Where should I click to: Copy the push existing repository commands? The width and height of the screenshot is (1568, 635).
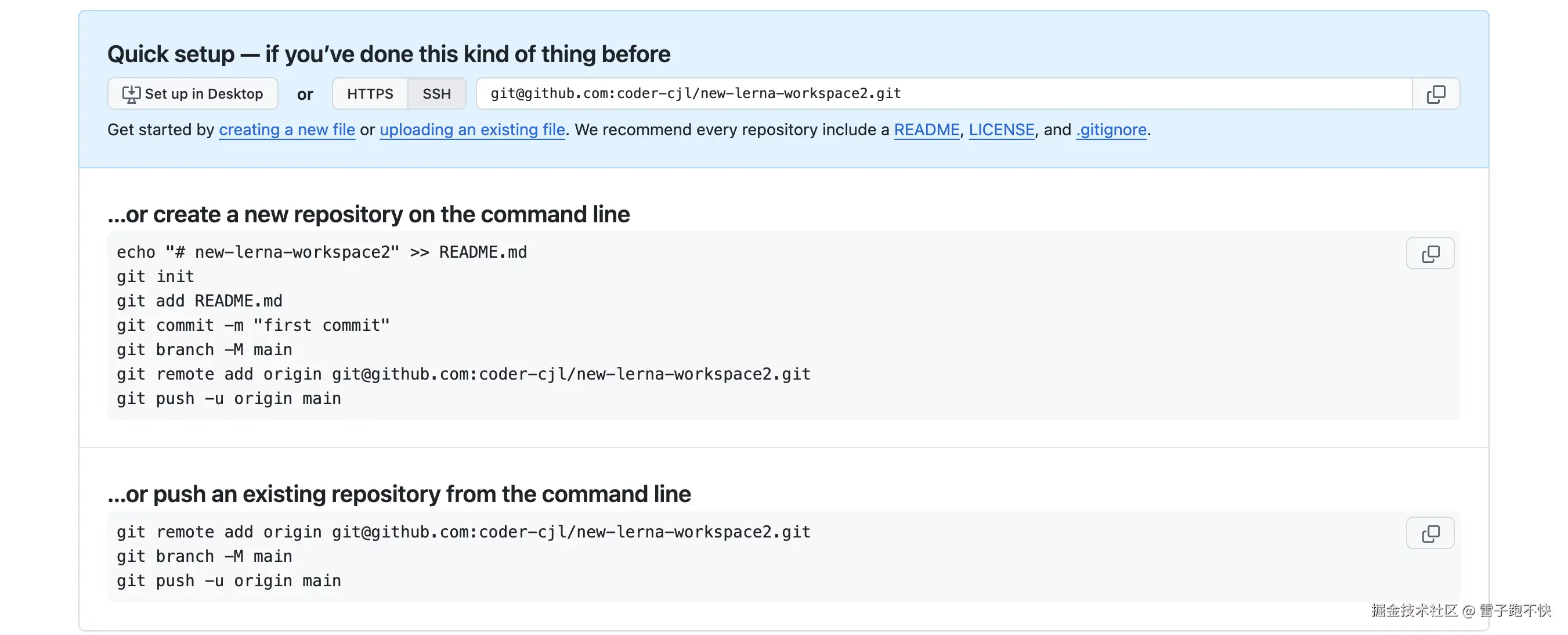click(x=1430, y=533)
